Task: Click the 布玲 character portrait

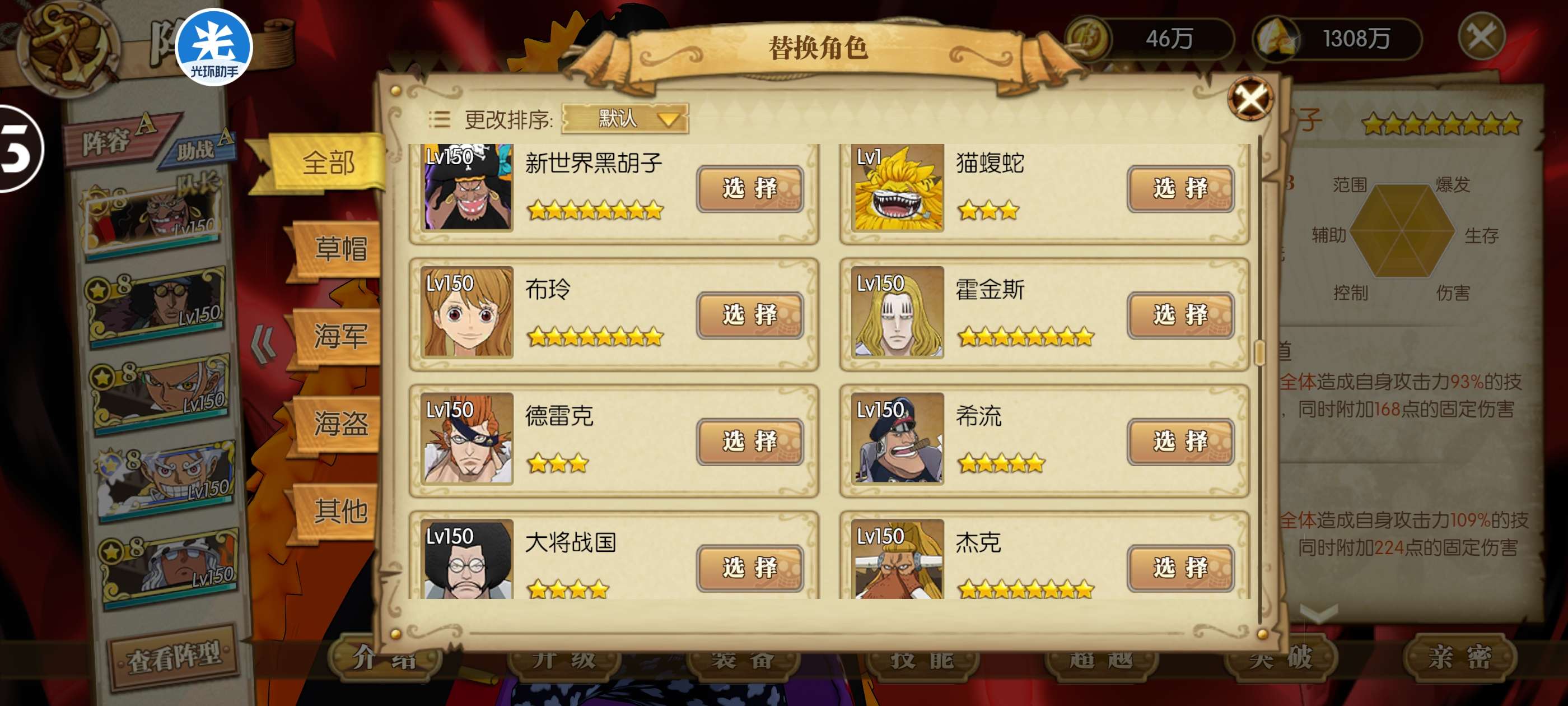Action: point(468,312)
